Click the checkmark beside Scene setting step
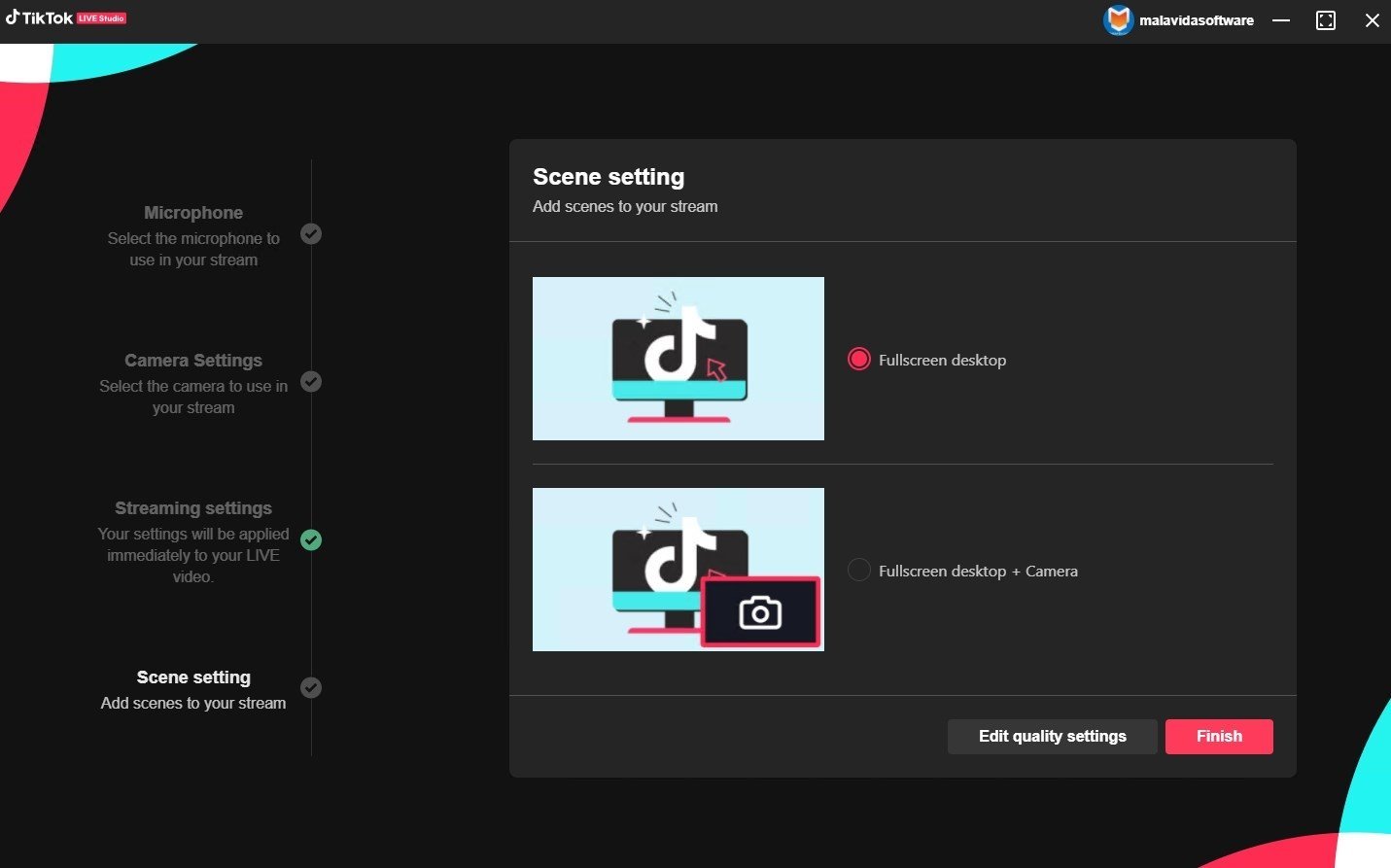This screenshot has width=1391, height=868. tap(311, 687)
